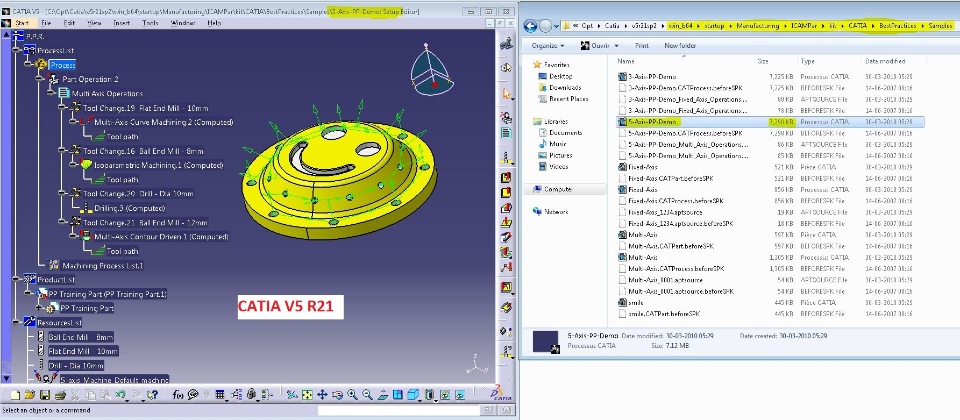Click the Save floppy disk icon in CATIA
The width and height of the screenshot is (960, 420).
point(44,395)
